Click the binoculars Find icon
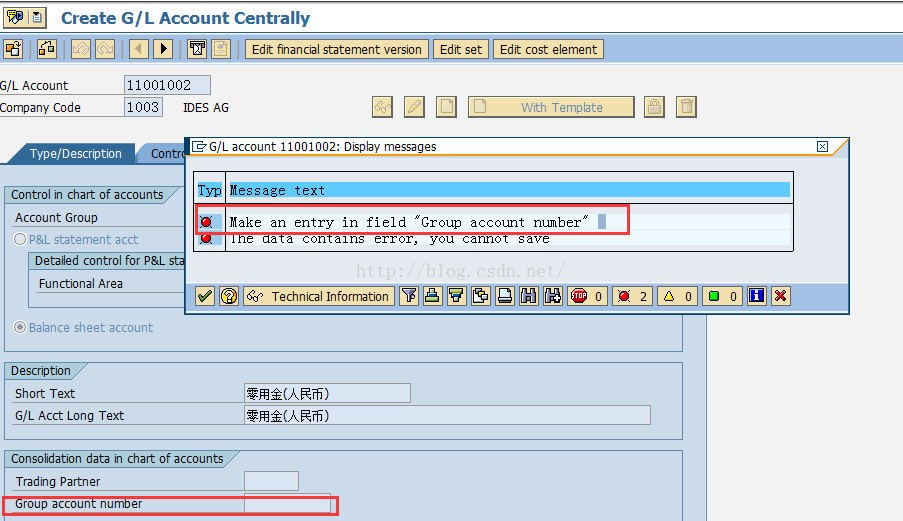903x521 pixels. click(x=529, y=296)
